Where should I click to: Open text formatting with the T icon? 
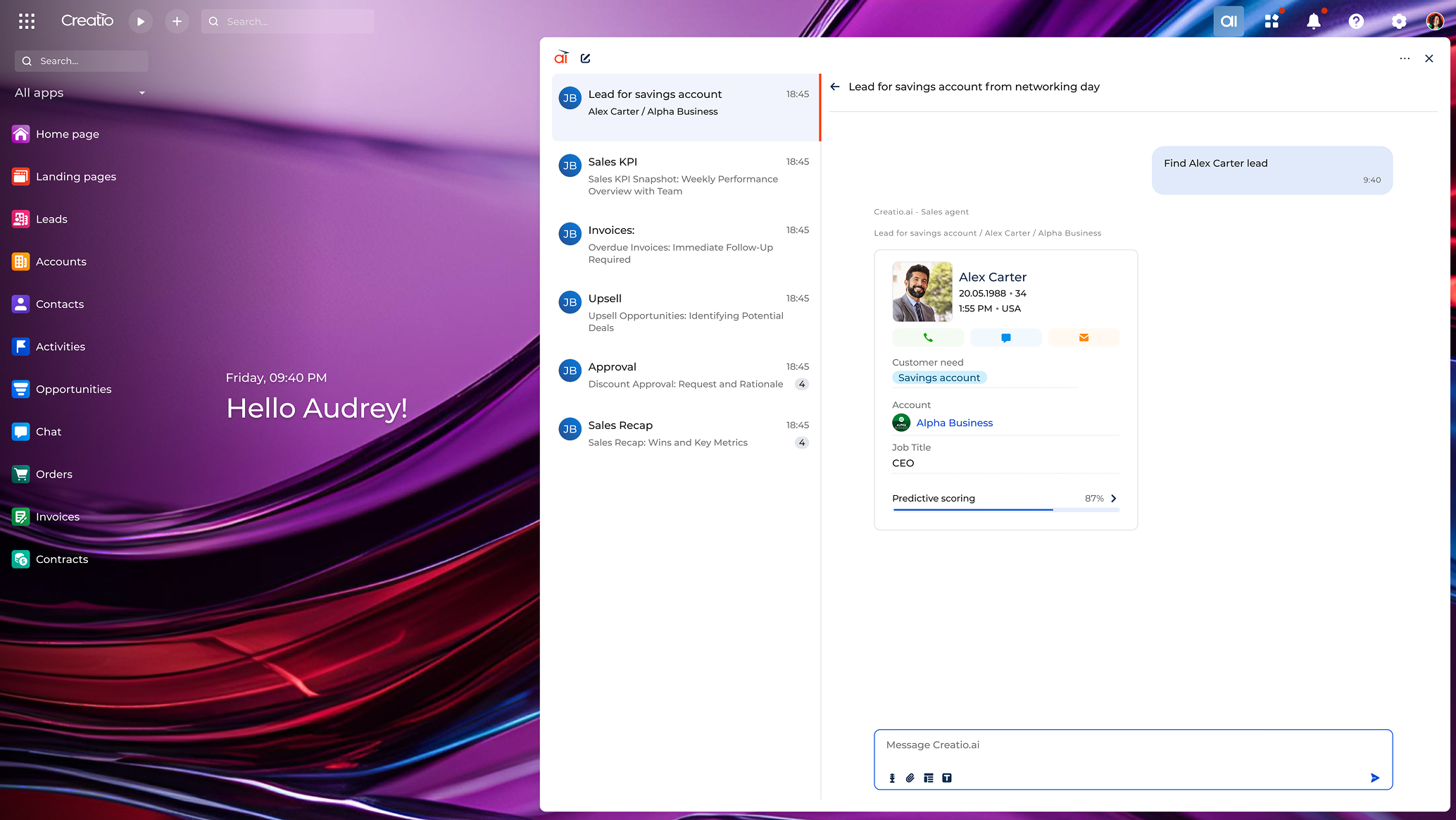[x=947, y=778]
